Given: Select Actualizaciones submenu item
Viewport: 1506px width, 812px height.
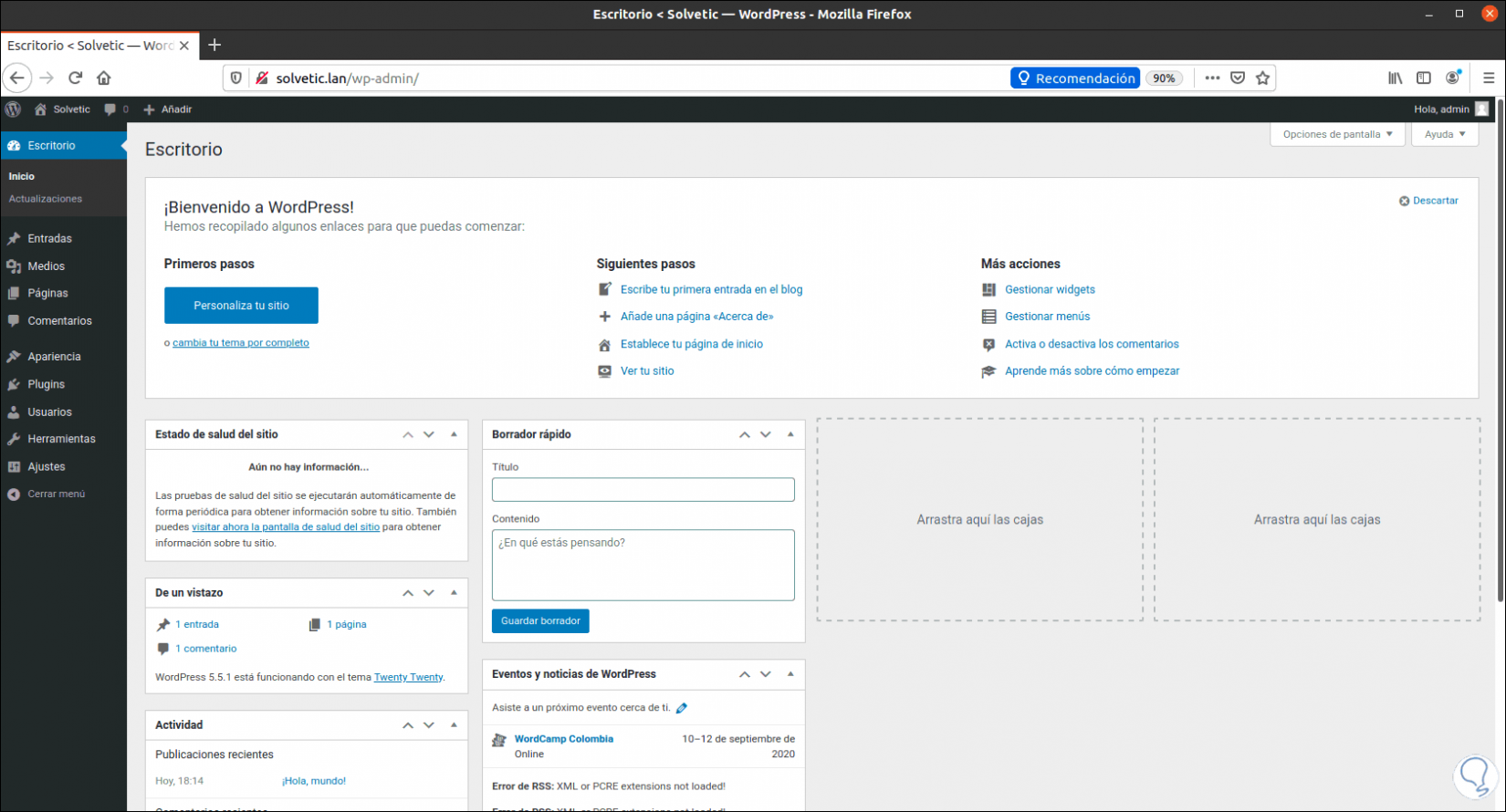Looking at the screenshot, I should (x=46, y=199).
